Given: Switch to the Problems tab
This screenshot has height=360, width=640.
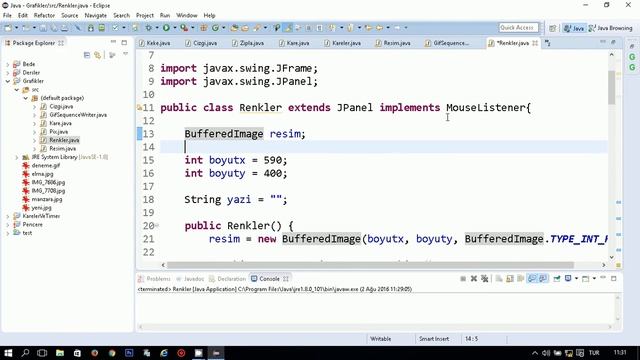Looking at the screenshot, I should coord(154,279).
